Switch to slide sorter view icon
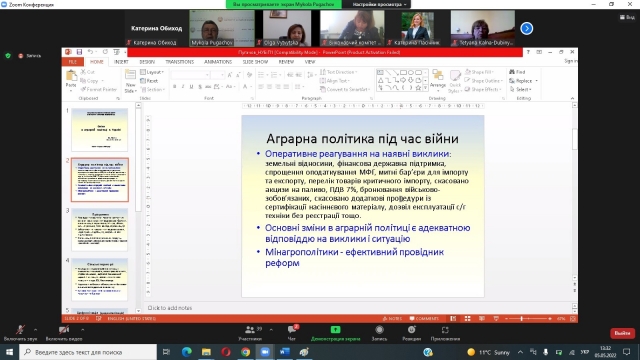Screen dimensions: 640x360 point(467,318)
